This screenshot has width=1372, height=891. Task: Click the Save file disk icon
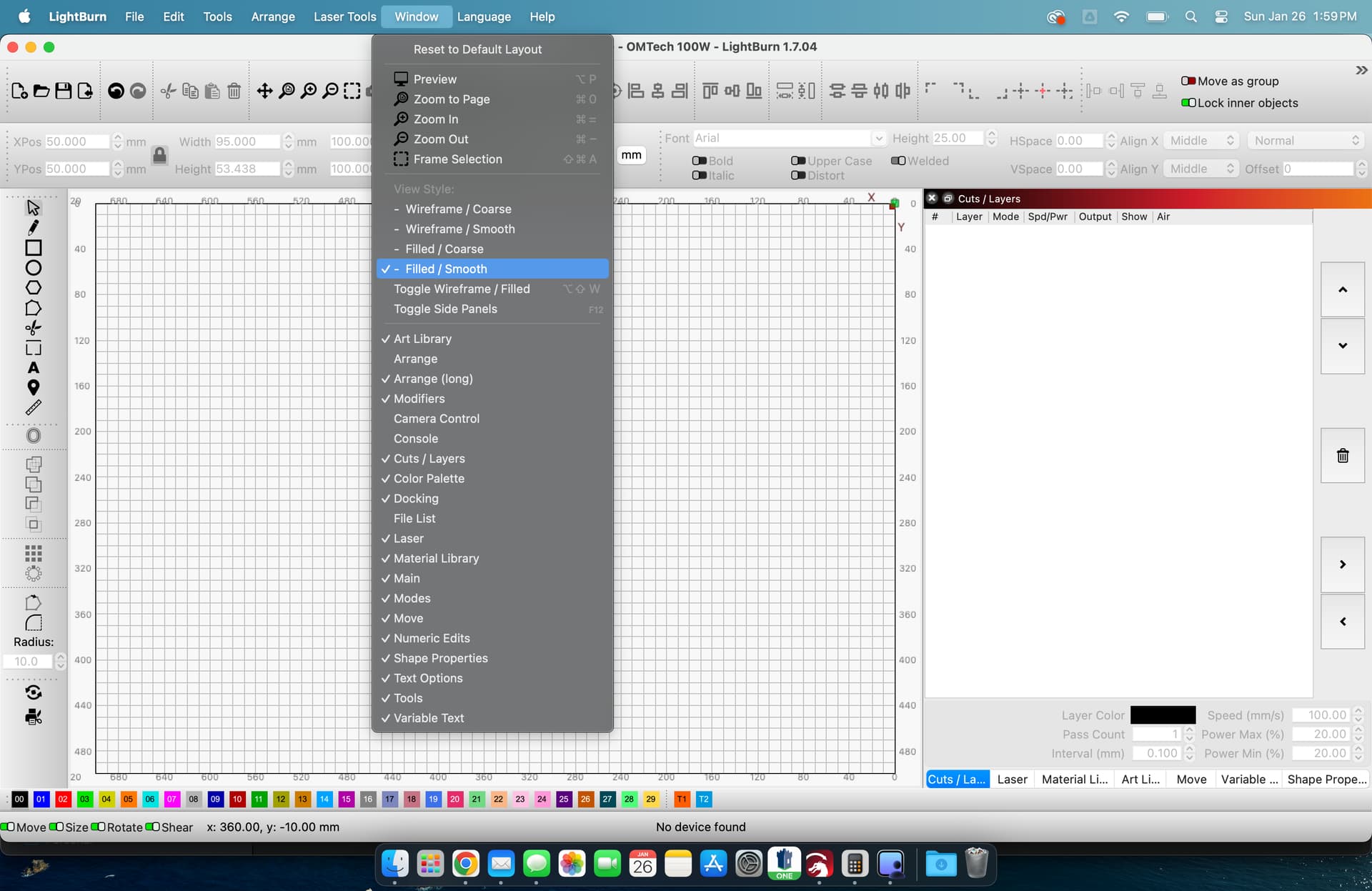63,91
